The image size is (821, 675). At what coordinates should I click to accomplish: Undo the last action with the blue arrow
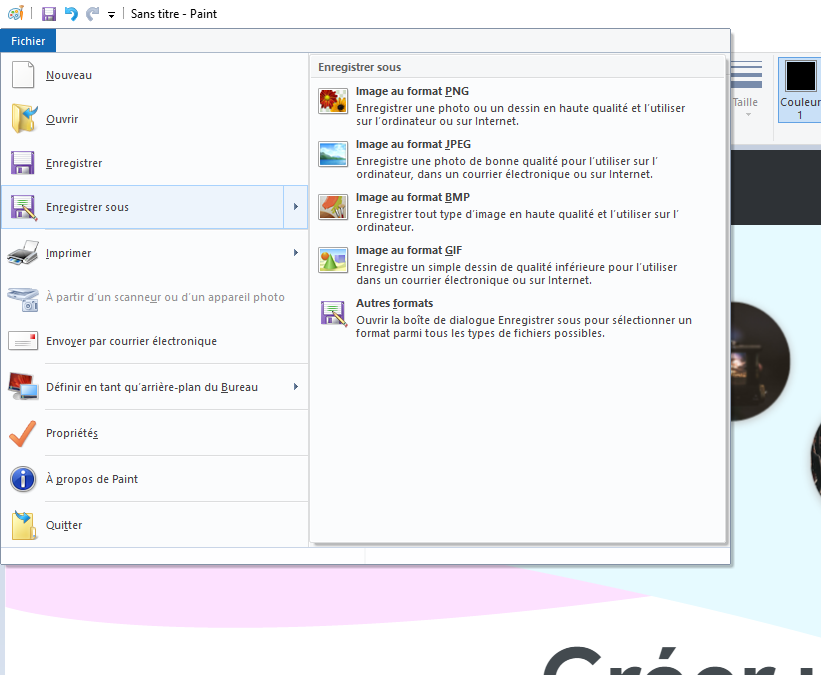(71, 14)
